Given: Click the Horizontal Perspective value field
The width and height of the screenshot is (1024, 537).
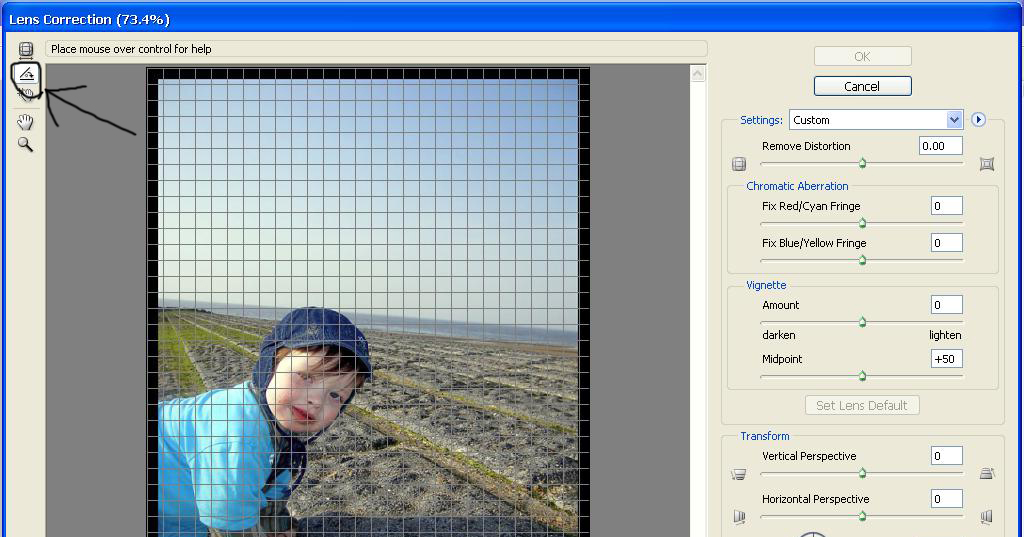Looking at the screenshot, I should coord(946,499).
